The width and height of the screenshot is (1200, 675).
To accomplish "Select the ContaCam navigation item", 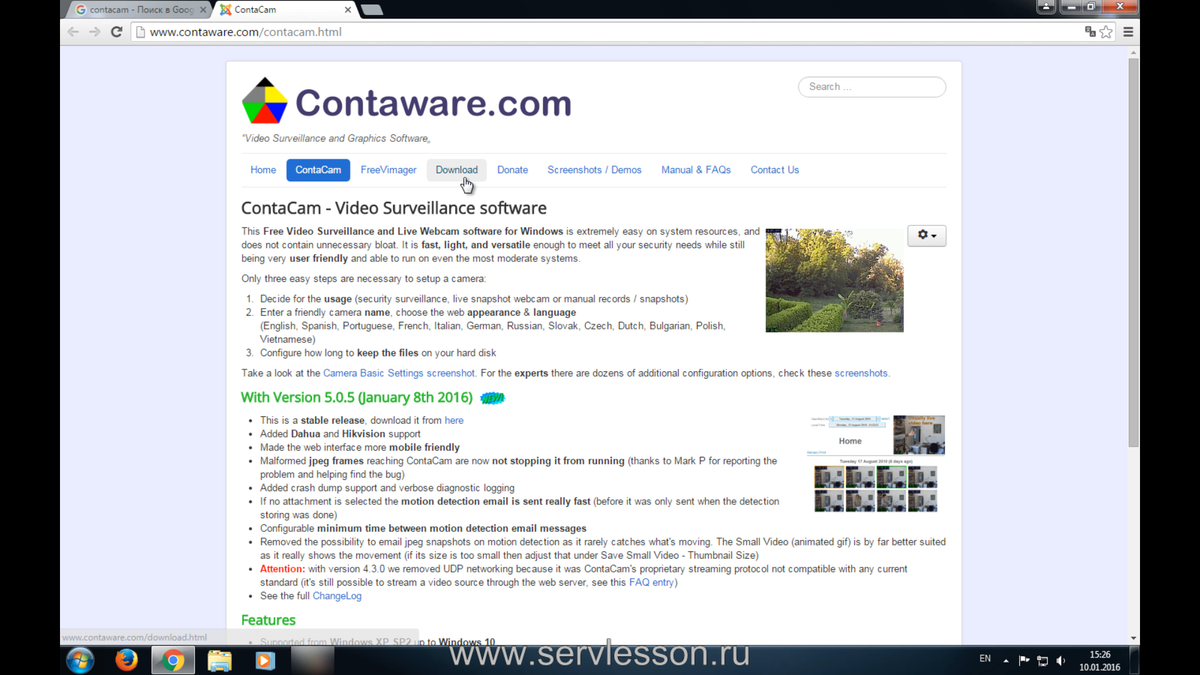I will (x=318, y=170).
